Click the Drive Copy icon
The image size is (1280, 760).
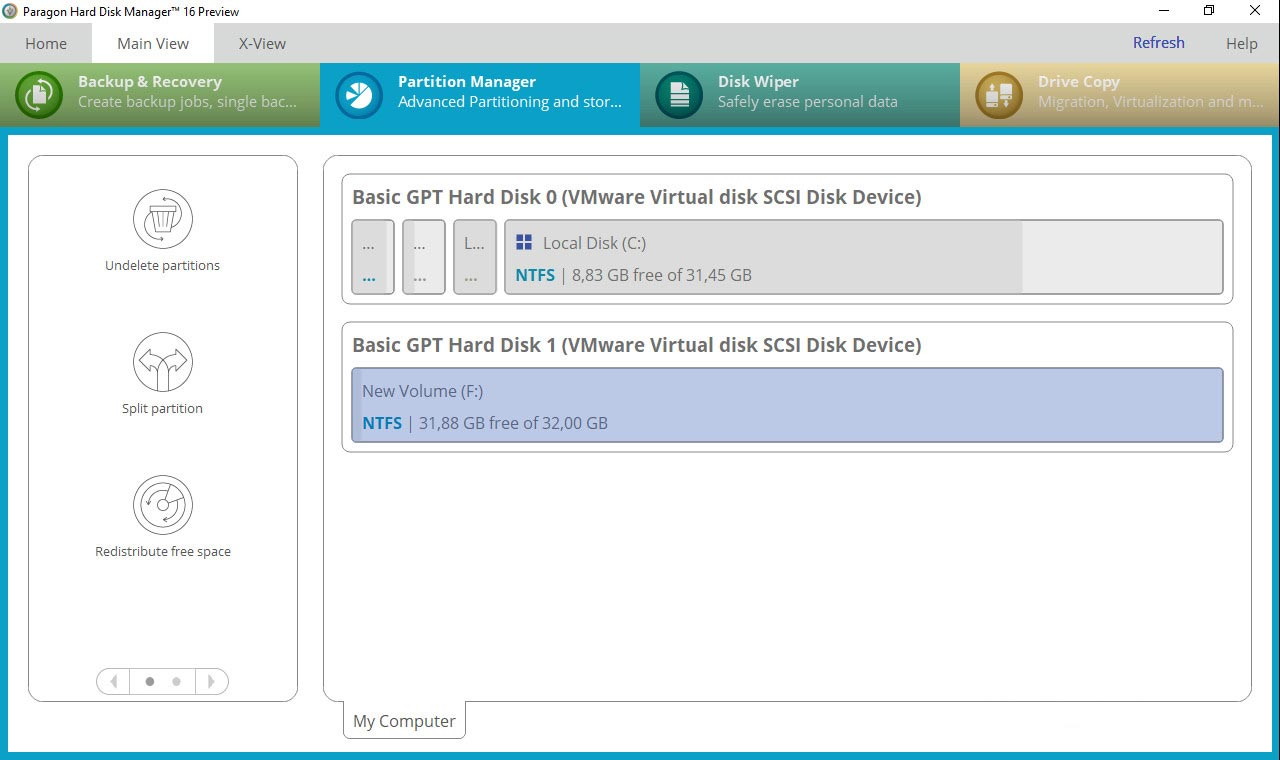[999, 95]
